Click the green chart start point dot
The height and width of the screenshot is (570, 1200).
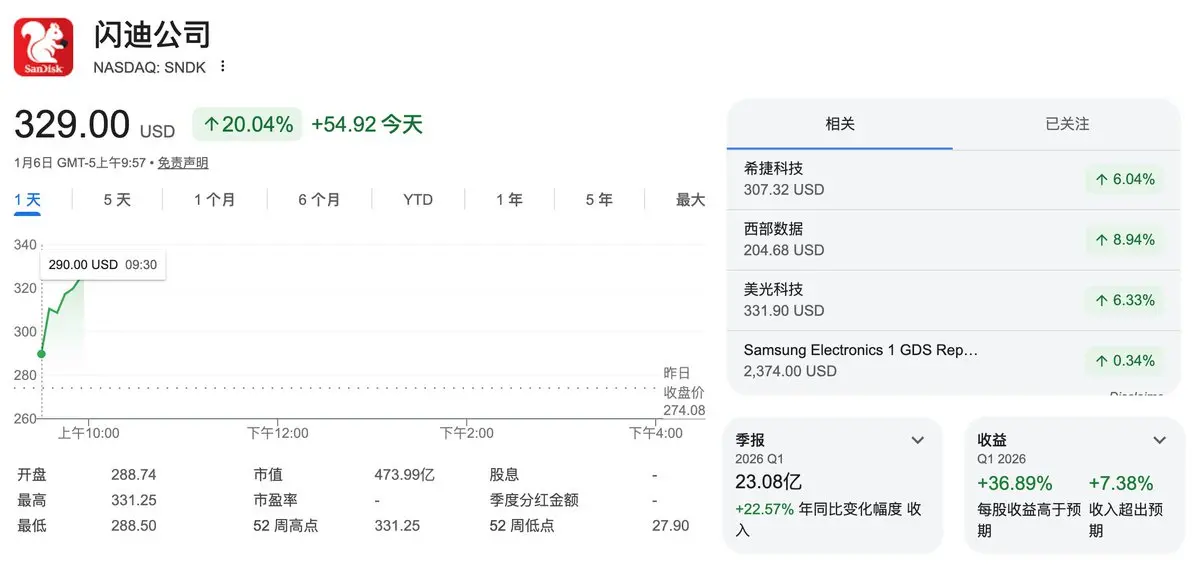pos(41,353)
